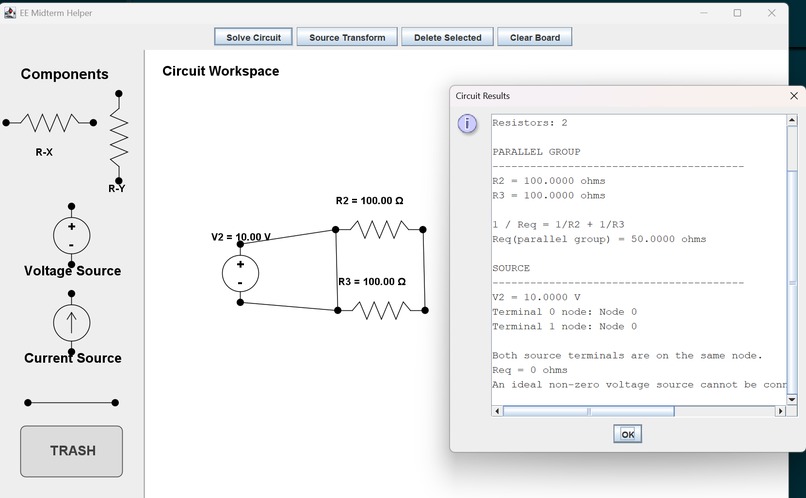Viewport: 806px width, 498px height.
Task: Click the 'V2 = 10.0000 V' result line
Action: click(536, 297)
